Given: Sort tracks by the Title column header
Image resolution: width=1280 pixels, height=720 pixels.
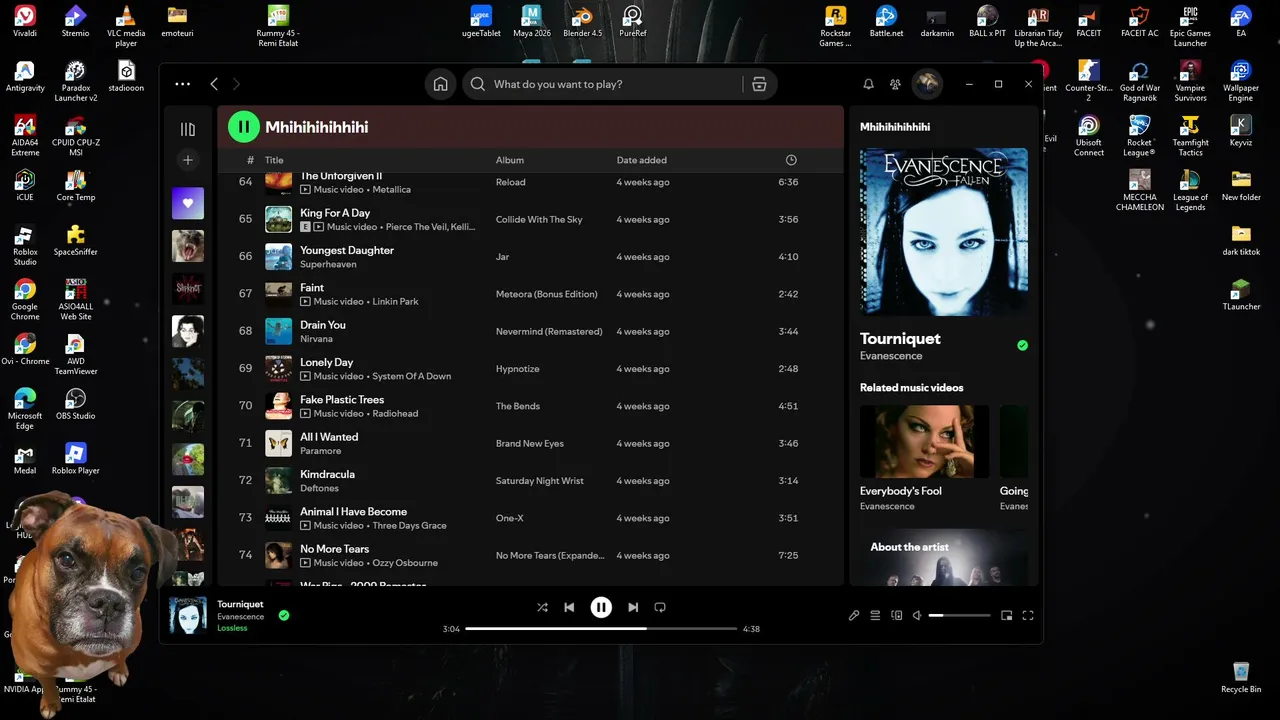Looking at the screenshot, I should pos(274,160).
